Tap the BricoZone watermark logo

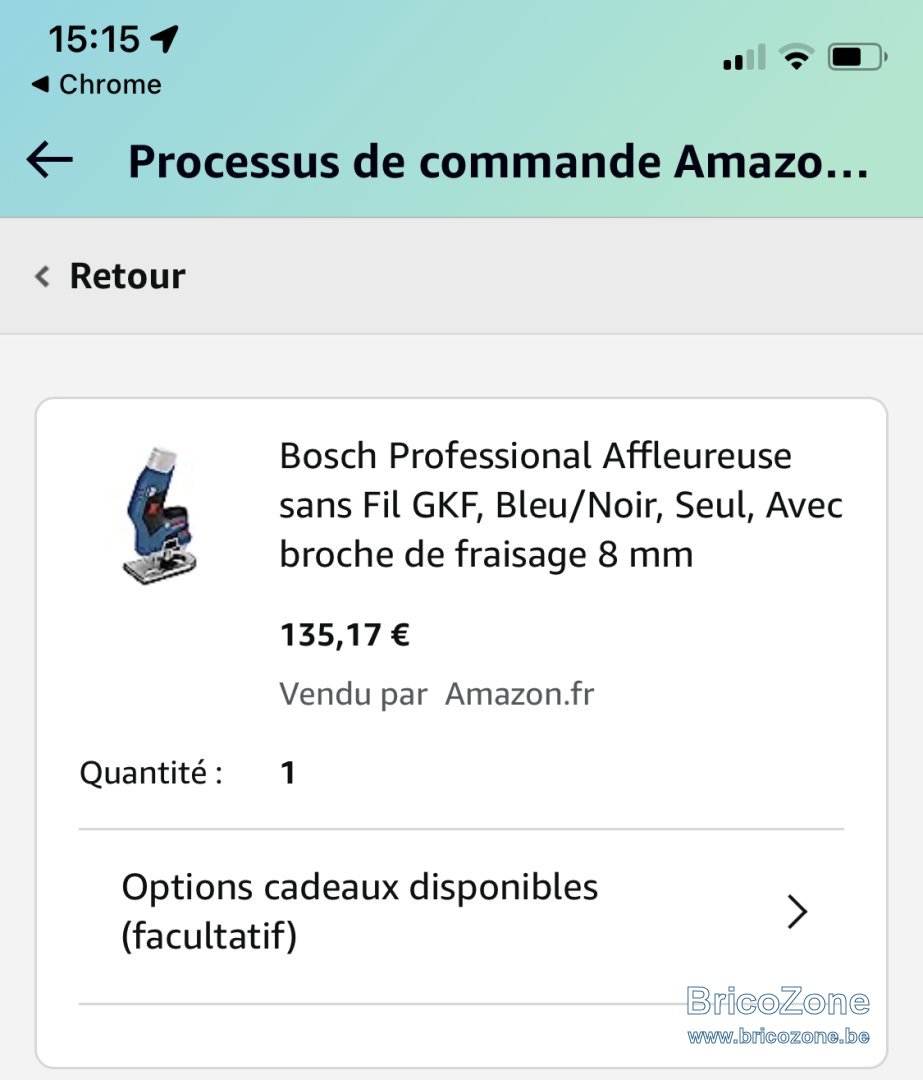coord(778,1014)
